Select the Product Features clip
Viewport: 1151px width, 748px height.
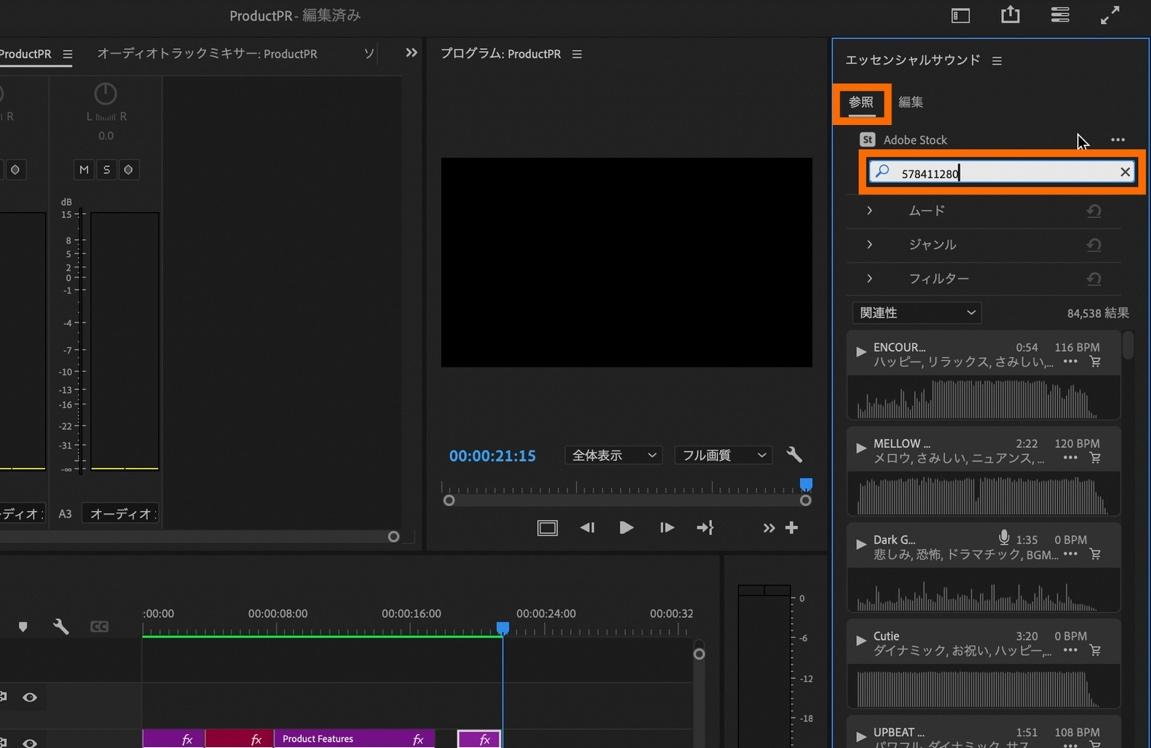(355, 738)
